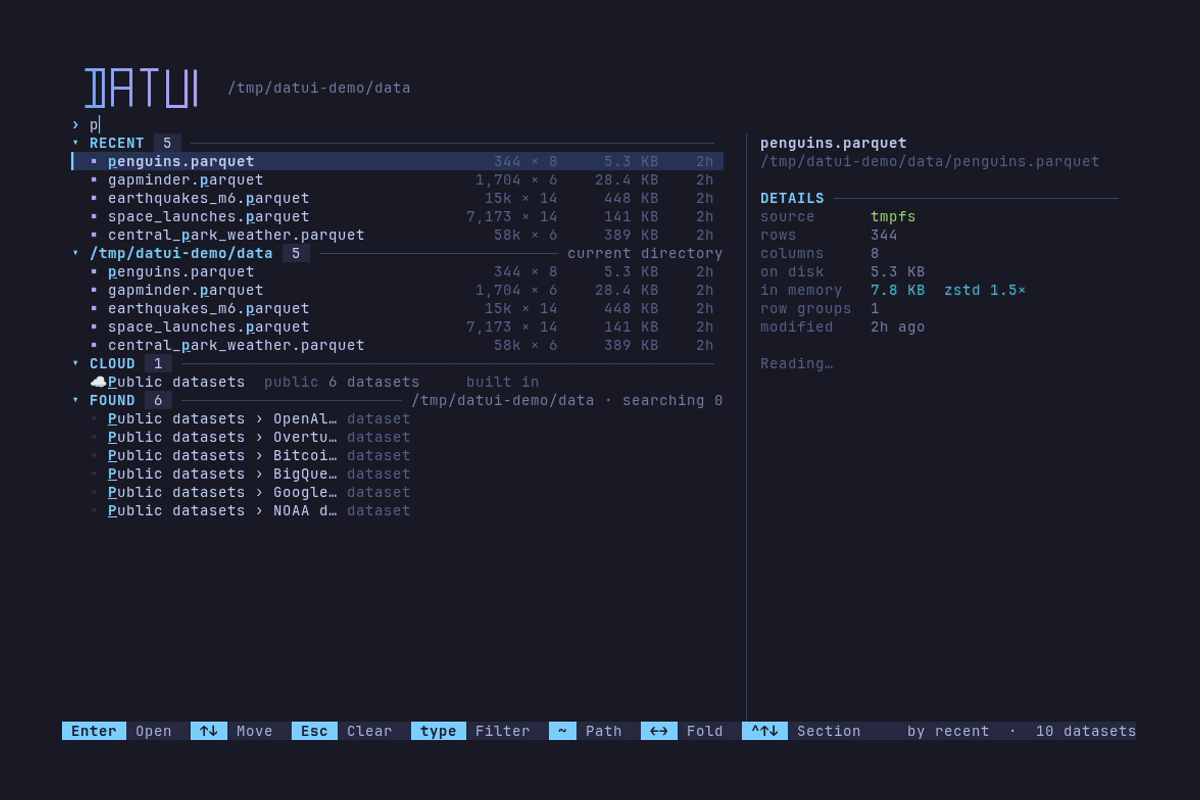
Task: Select space_launches.parquet in the RECENT section
Action: 397,216
